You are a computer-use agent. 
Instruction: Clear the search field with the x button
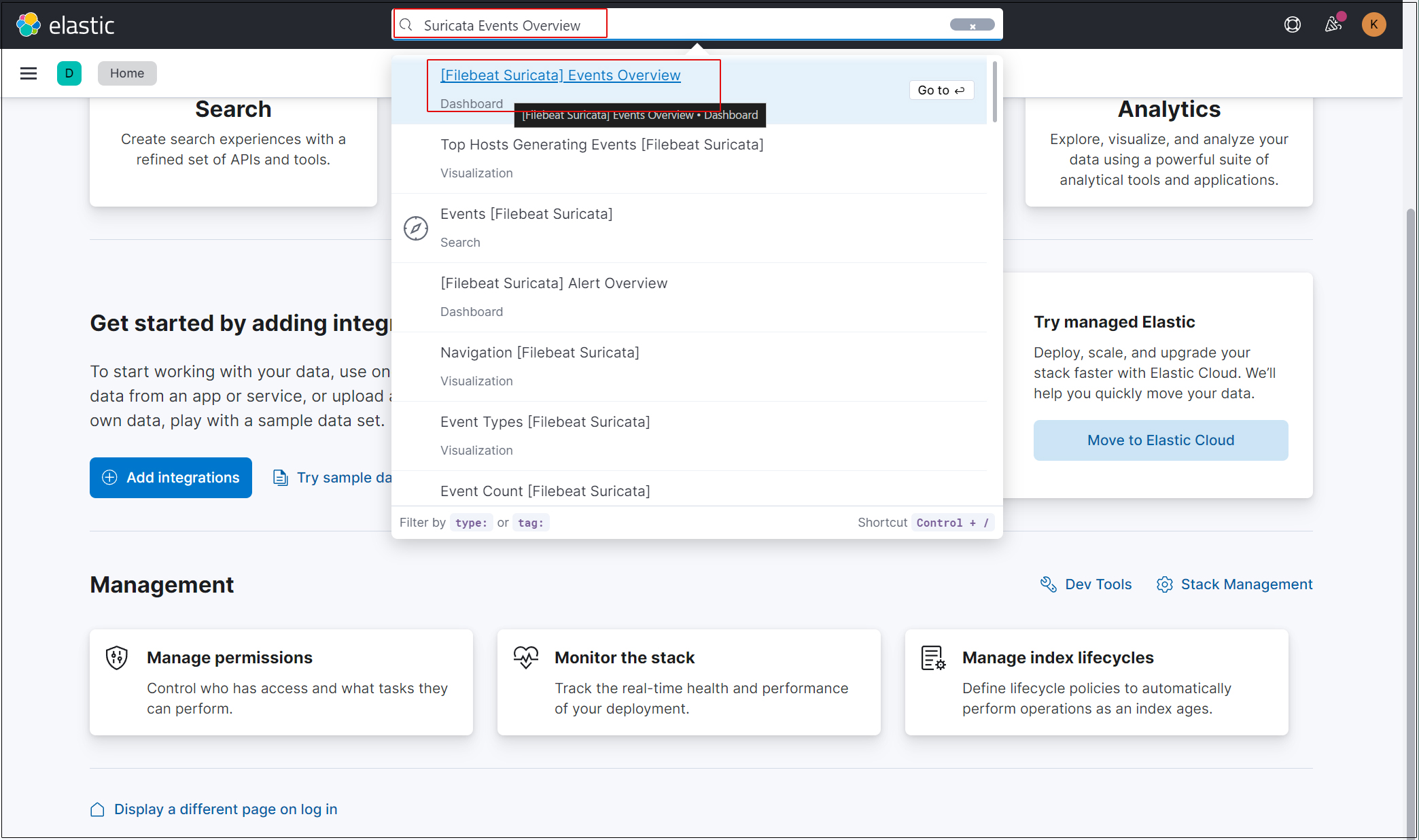click(x=973, y=26)
